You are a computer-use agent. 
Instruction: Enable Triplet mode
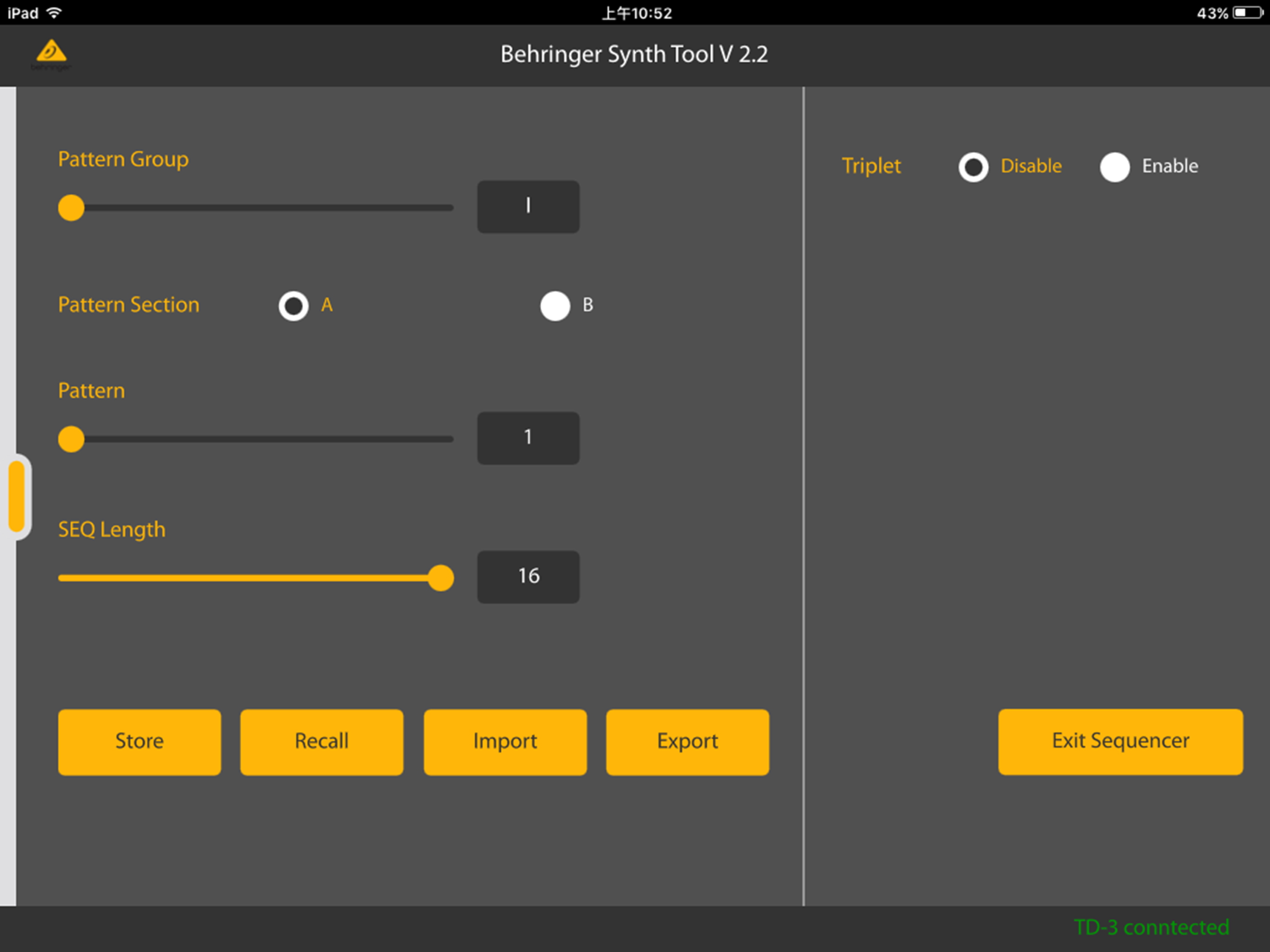coord(1114,167)
